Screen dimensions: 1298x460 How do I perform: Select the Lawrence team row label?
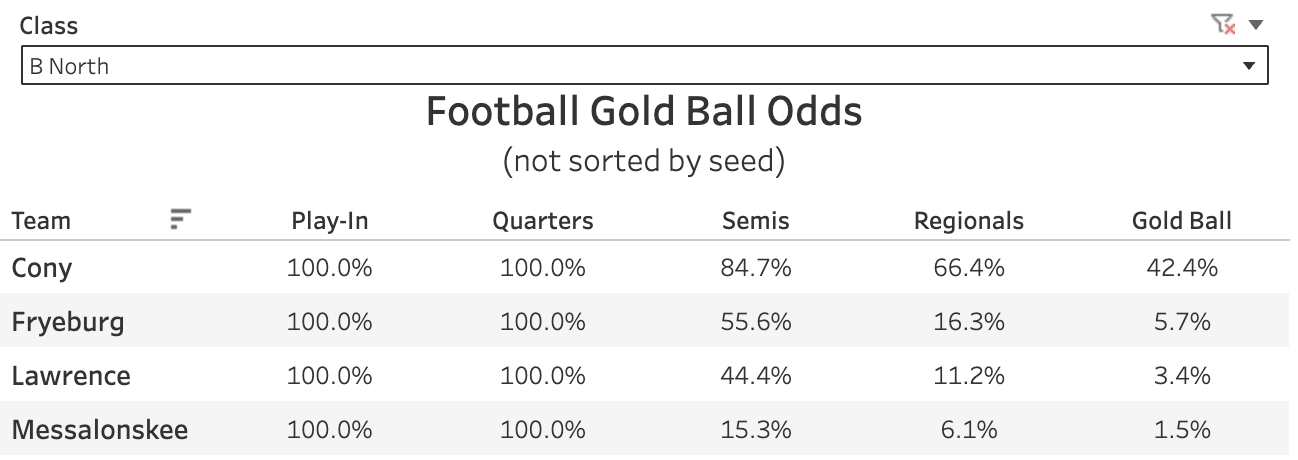pos(71,376)
